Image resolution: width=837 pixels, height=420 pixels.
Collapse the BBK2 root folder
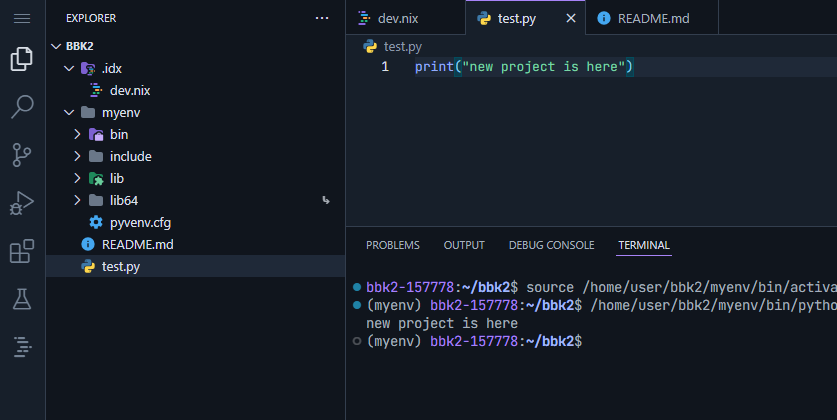click(56, 46)
